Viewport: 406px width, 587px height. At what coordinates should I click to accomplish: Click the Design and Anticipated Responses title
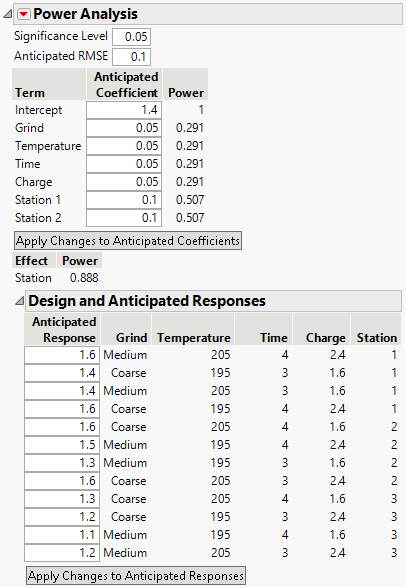point(147,301)
